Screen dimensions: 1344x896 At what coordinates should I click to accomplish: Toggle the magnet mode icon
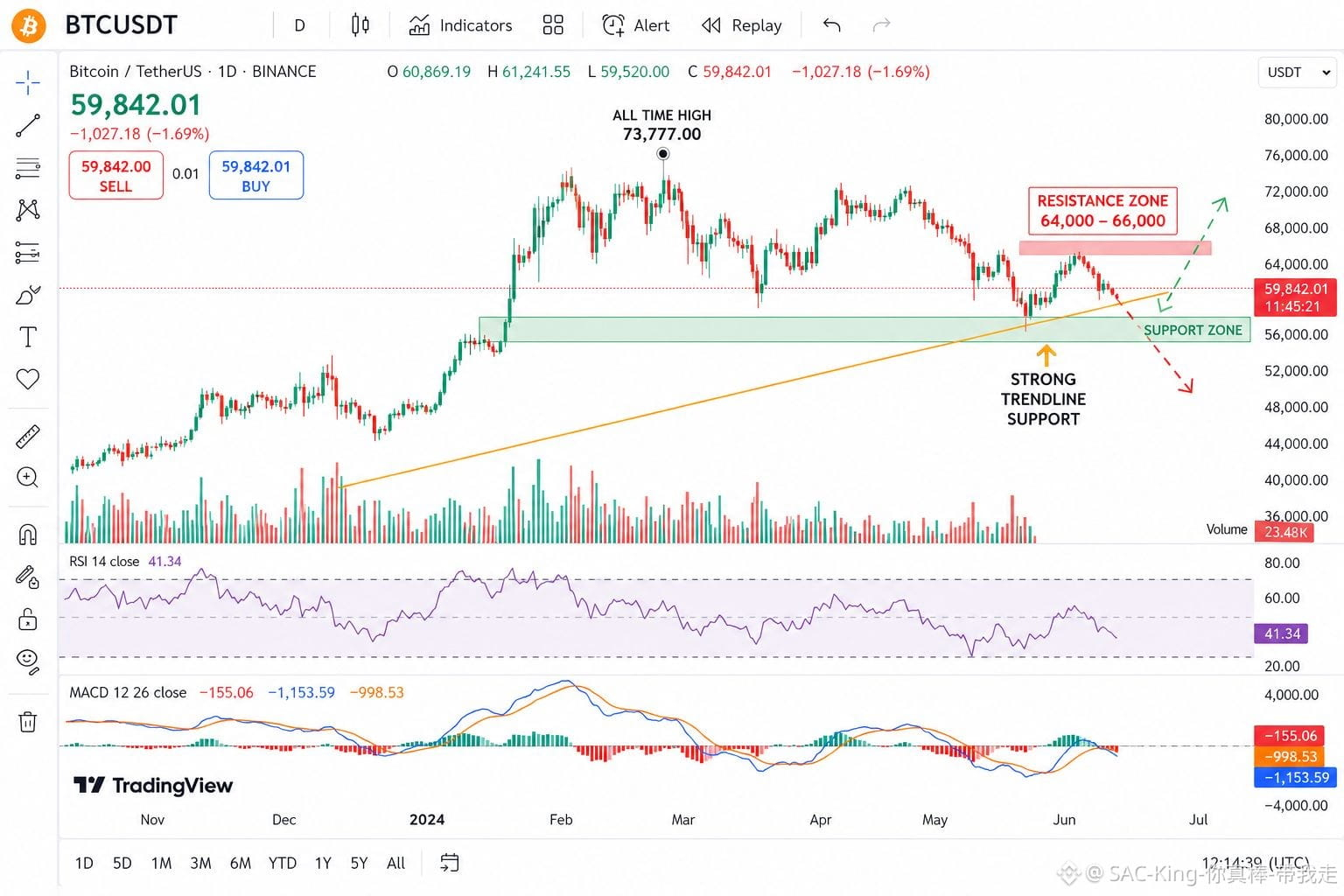[28, 534]
